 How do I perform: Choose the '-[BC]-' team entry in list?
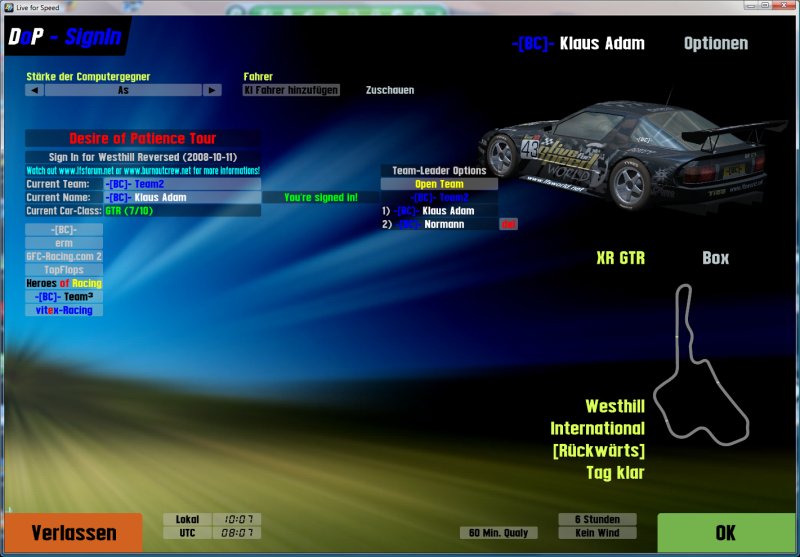(64, 230)
